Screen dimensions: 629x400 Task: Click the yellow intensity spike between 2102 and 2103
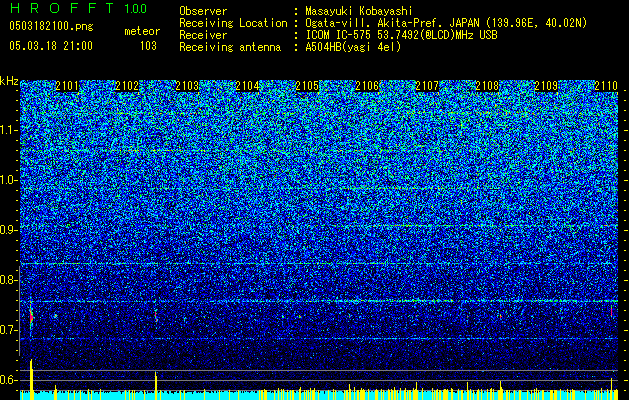click(156, 386)
